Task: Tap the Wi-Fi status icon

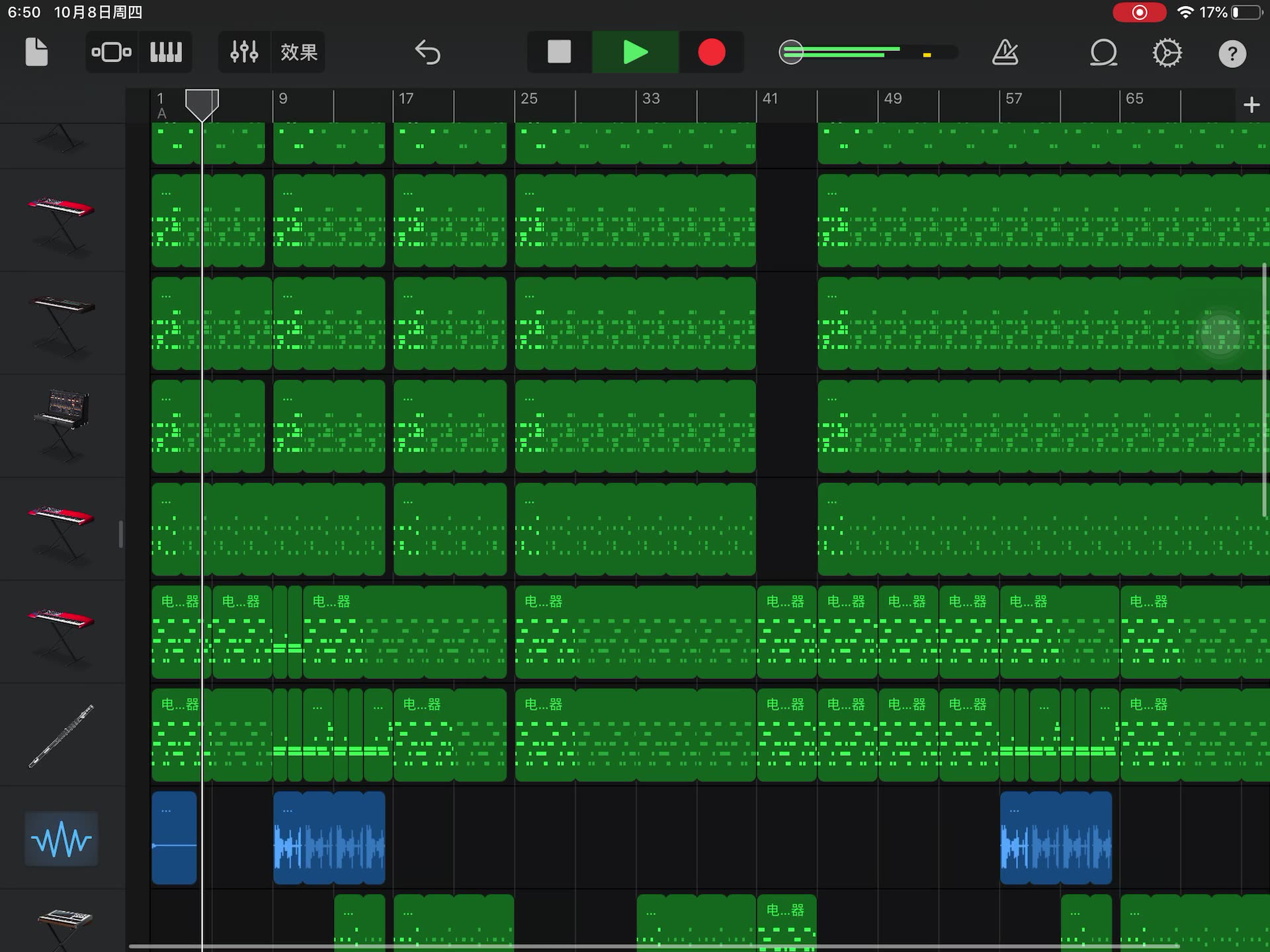Action: coord(1185,13)
